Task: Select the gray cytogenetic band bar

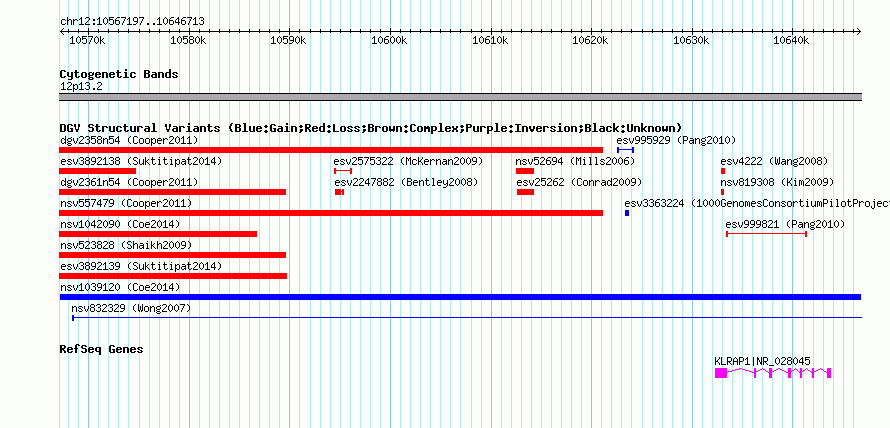Action: click(x=460, y=97)
